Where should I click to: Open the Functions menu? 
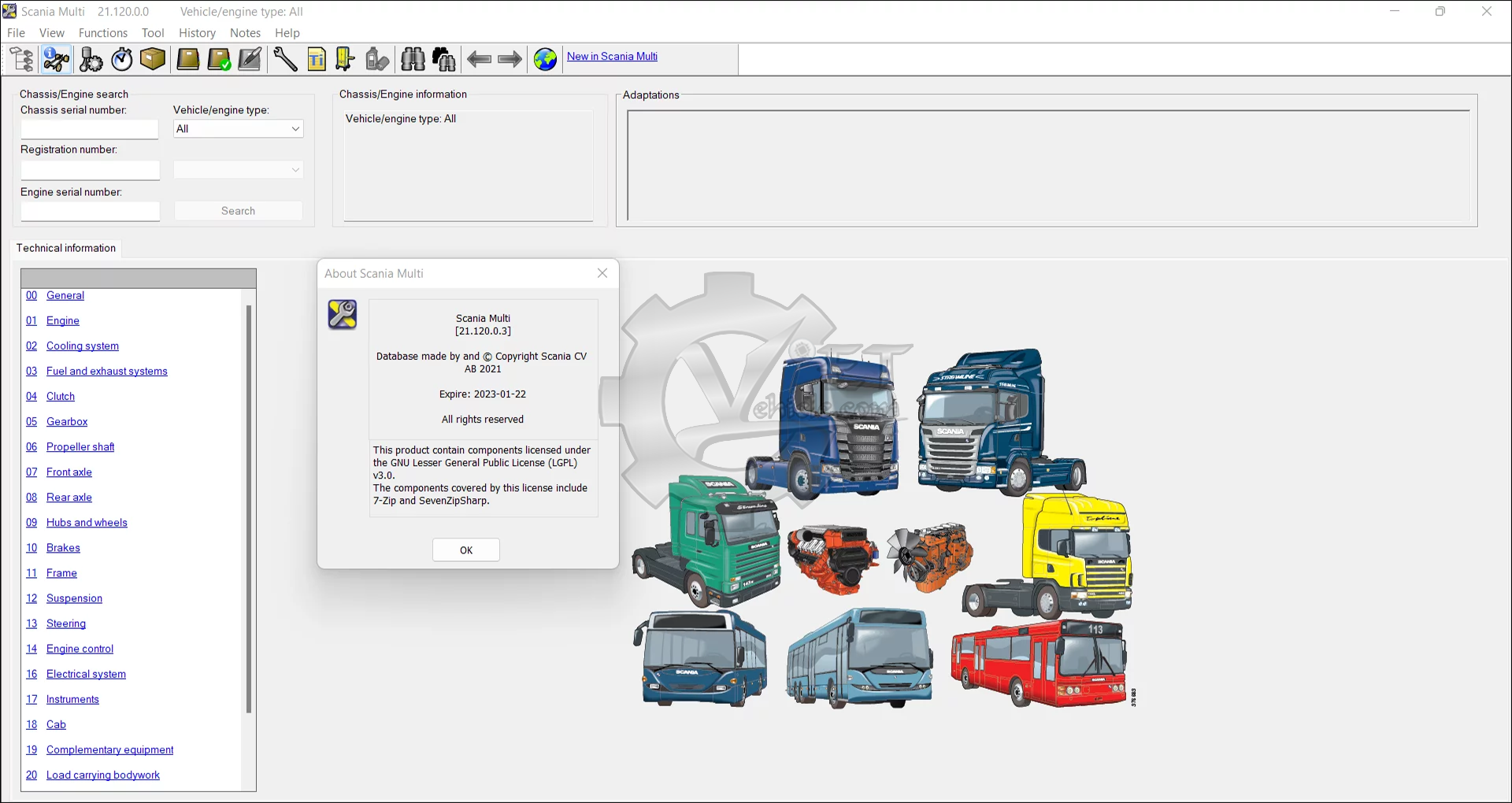(x=103, y=33)
